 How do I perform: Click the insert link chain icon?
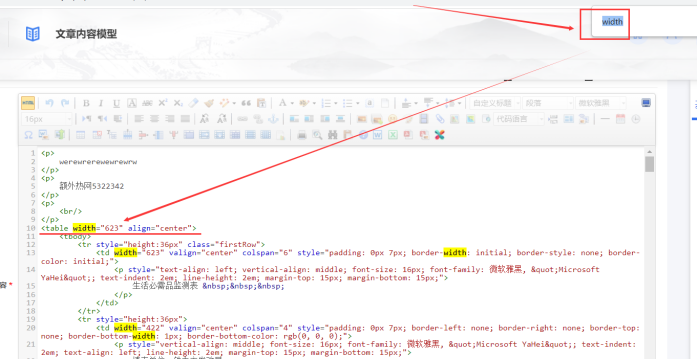pyautogui.click(x=242, y=119)
